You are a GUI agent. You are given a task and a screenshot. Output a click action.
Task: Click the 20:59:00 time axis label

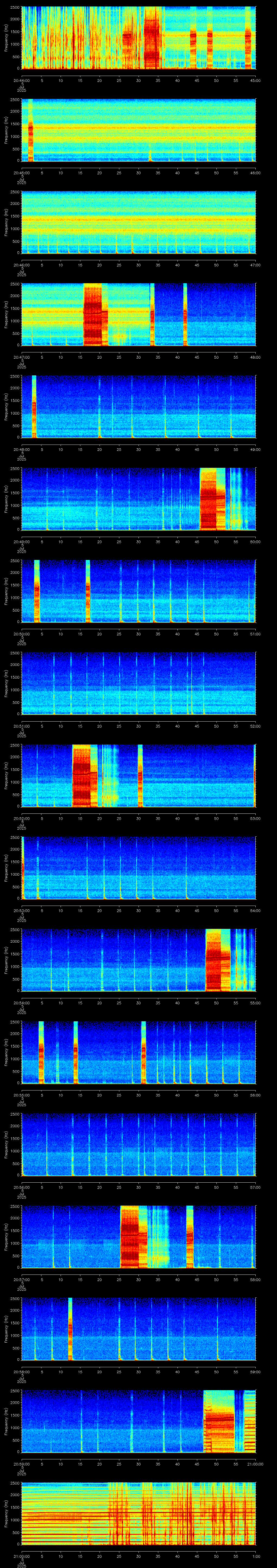(21, 1464)
